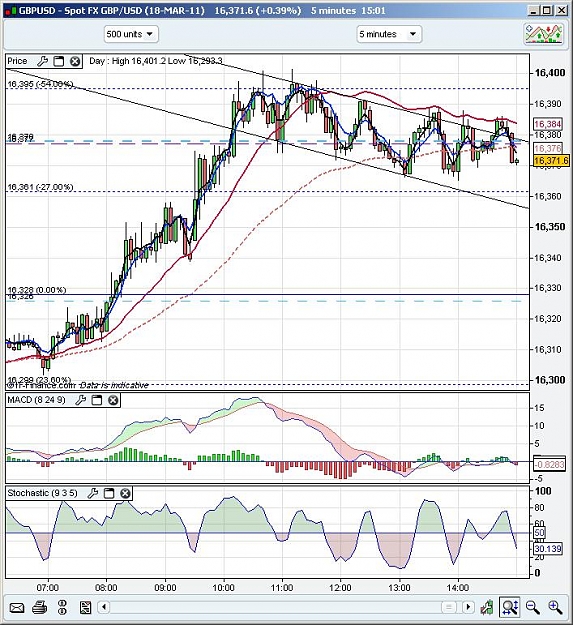
Task: Remove the MACD indicator panel
Action: [113, 400]
